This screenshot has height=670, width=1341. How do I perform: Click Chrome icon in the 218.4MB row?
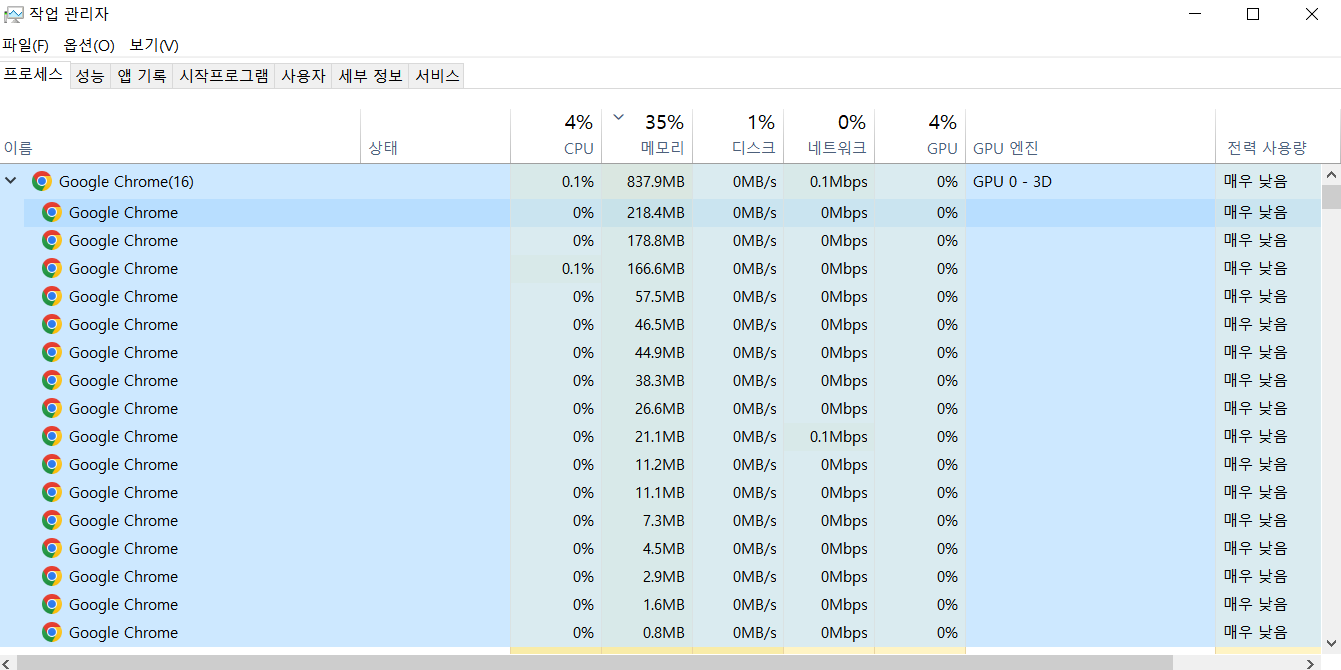click(52, 212)
